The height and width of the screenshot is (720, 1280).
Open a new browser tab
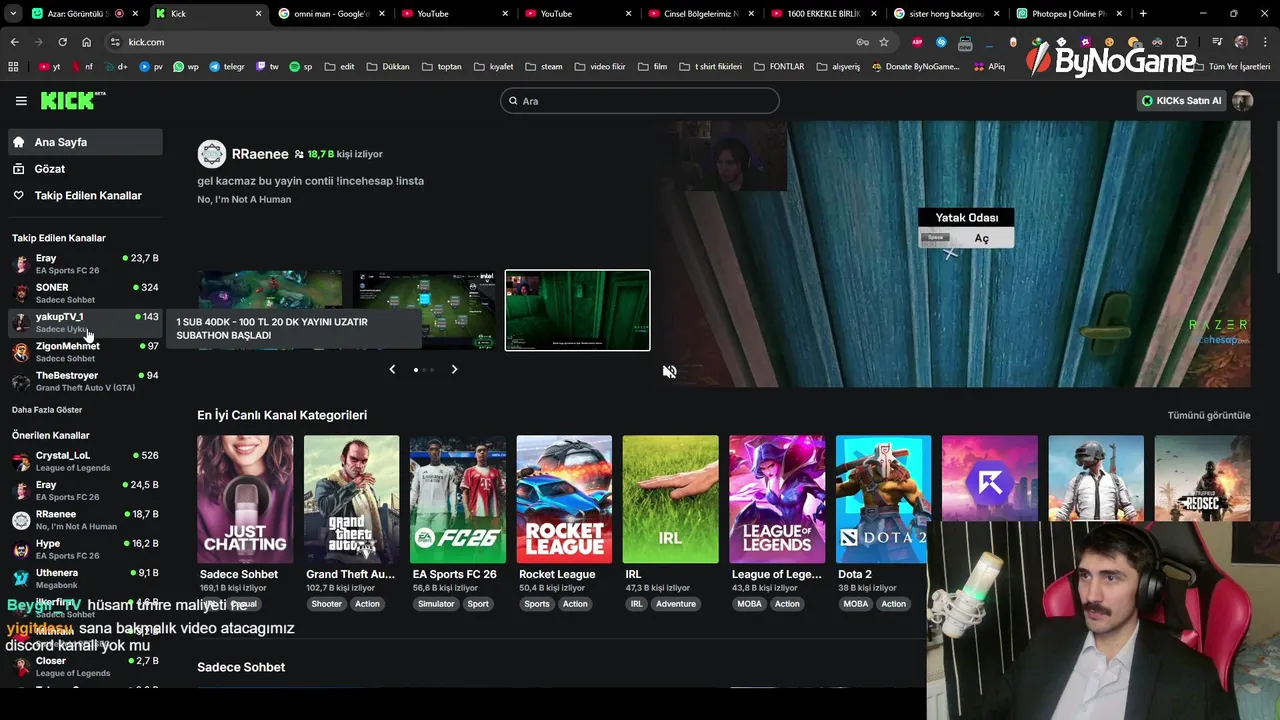1143,14
